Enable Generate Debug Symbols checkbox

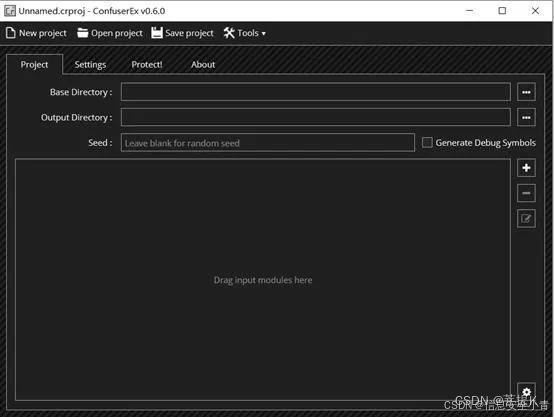pyautogui.click(x=427, y=142)
